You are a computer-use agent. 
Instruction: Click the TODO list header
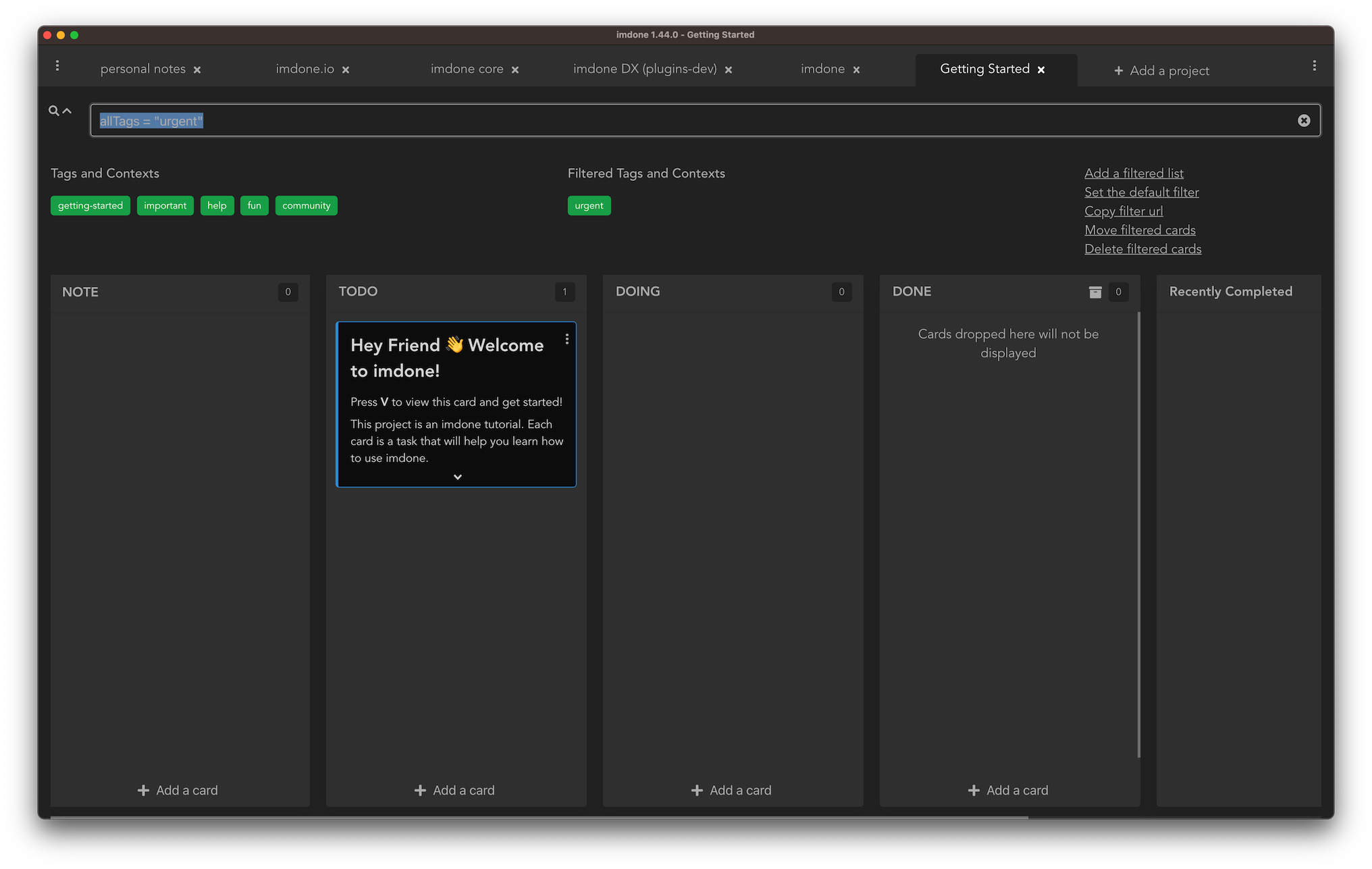click(358, 291)
